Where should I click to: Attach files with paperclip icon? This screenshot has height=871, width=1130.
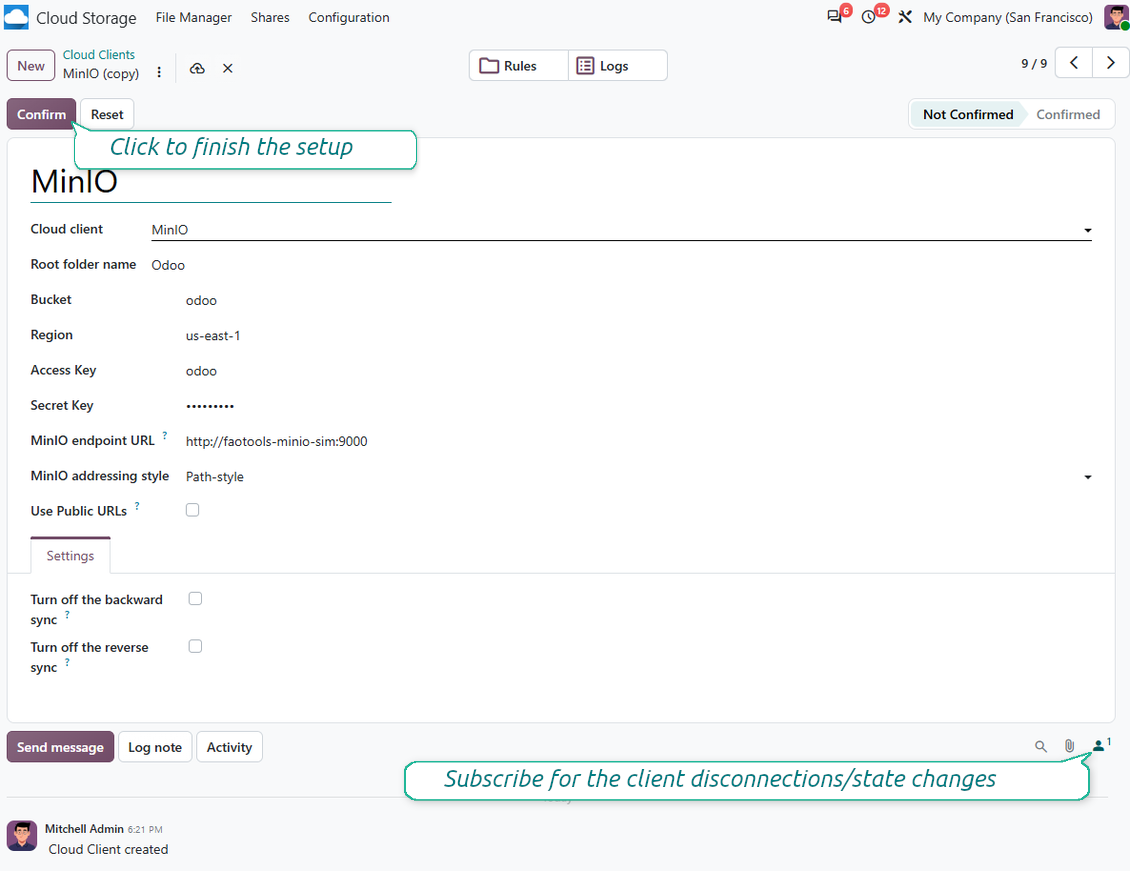pos(1069,746)
